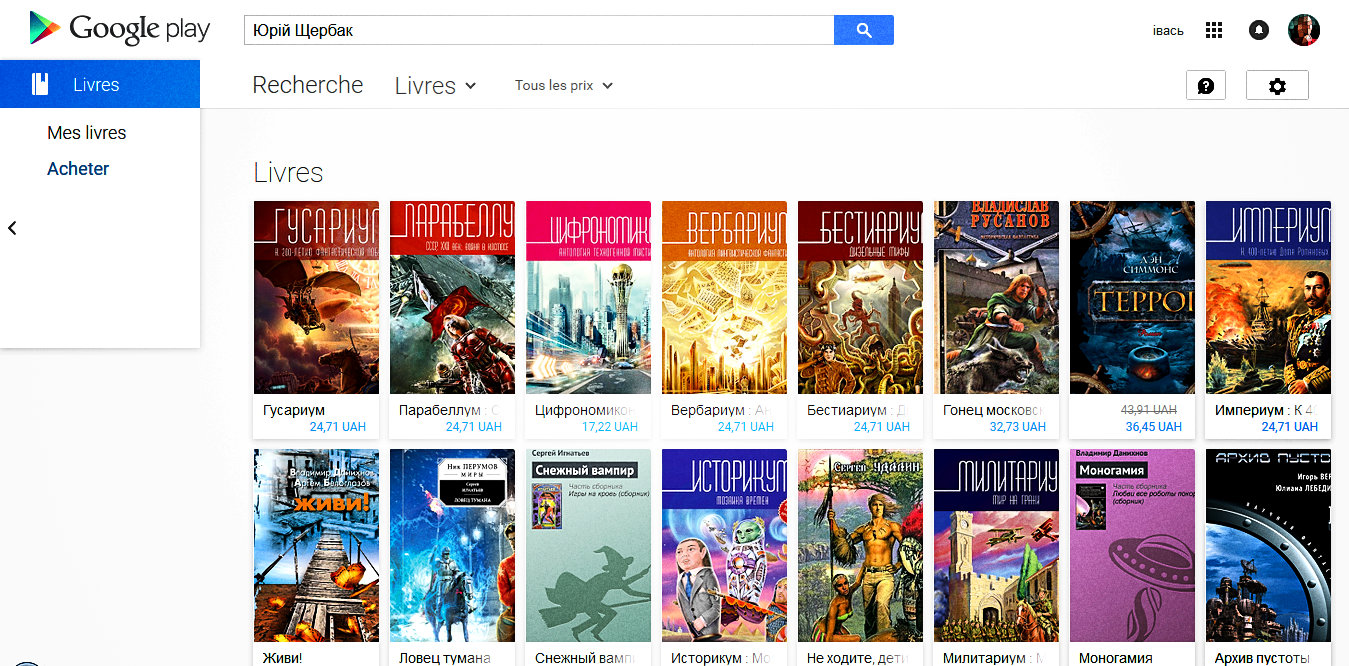
Task: Open the Живи! book cover
Action: click(316, 545)
